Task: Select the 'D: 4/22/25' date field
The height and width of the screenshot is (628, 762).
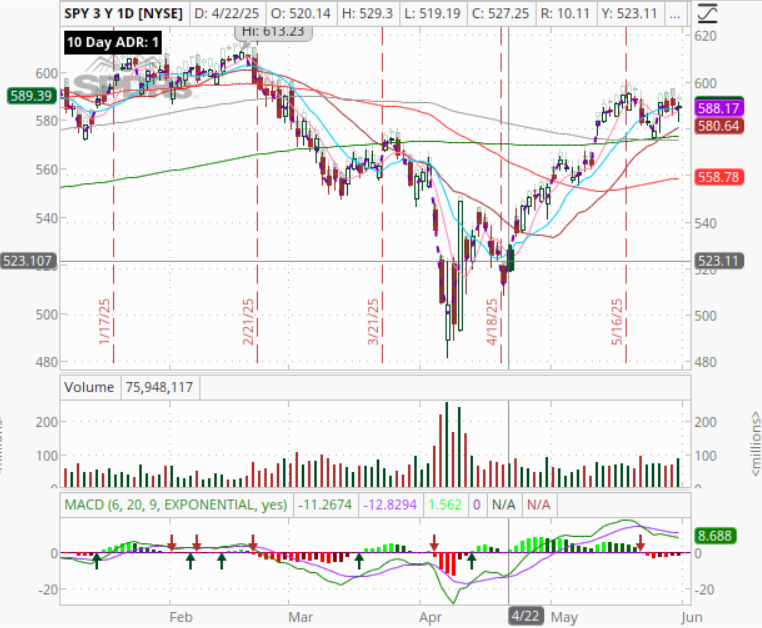Action: 226,14
